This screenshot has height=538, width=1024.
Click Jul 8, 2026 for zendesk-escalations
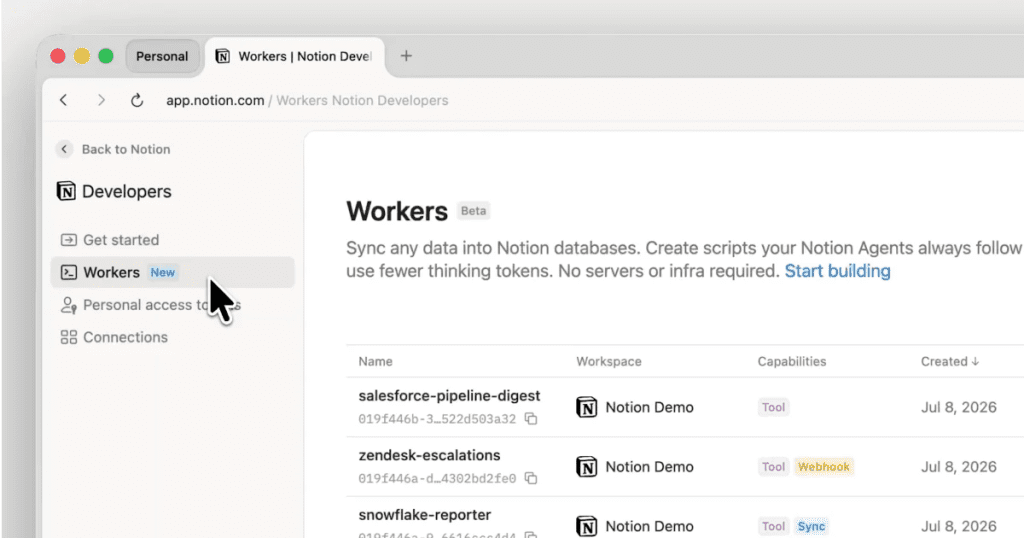coord(959,467)
